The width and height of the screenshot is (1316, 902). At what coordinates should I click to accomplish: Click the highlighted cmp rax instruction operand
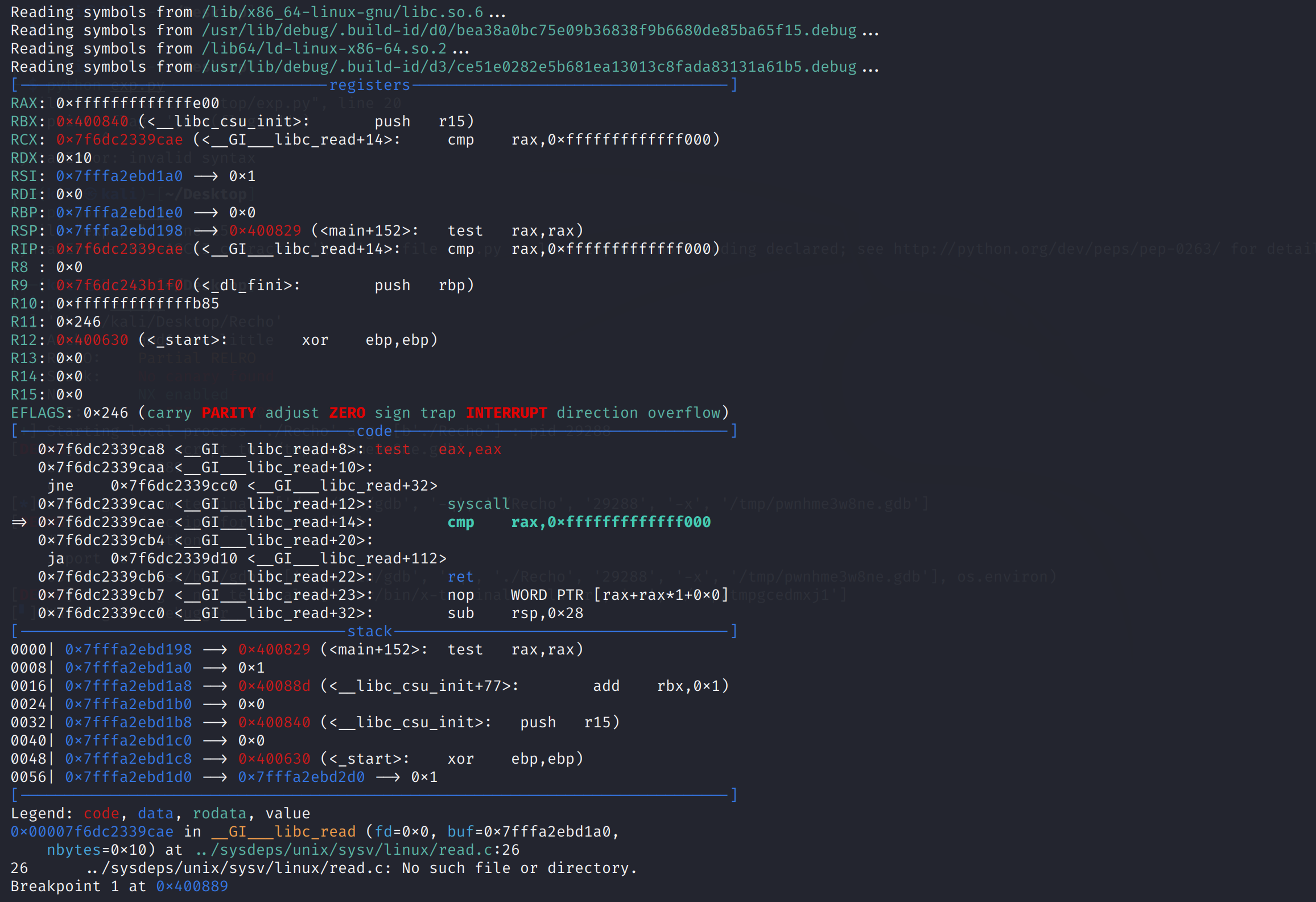(x=610, y=522)
